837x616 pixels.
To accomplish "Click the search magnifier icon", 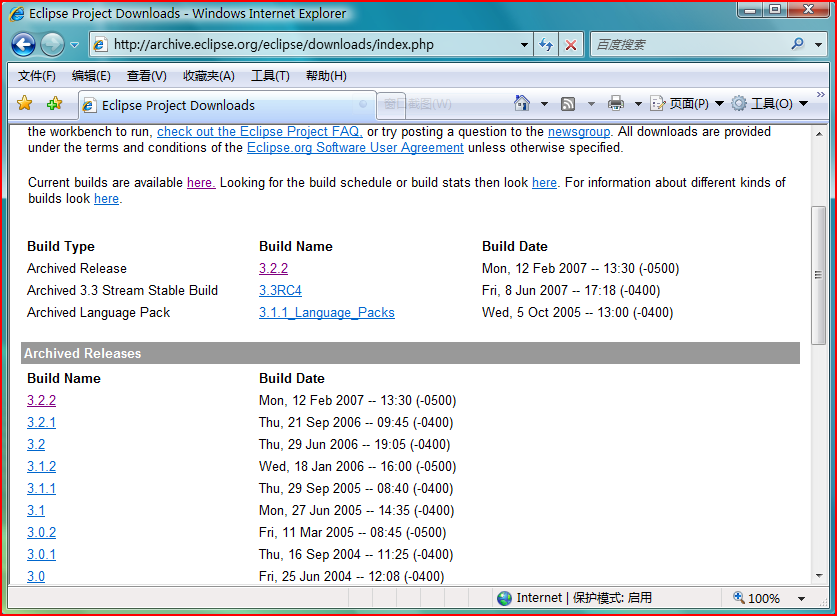I will (x=798, y=44).
